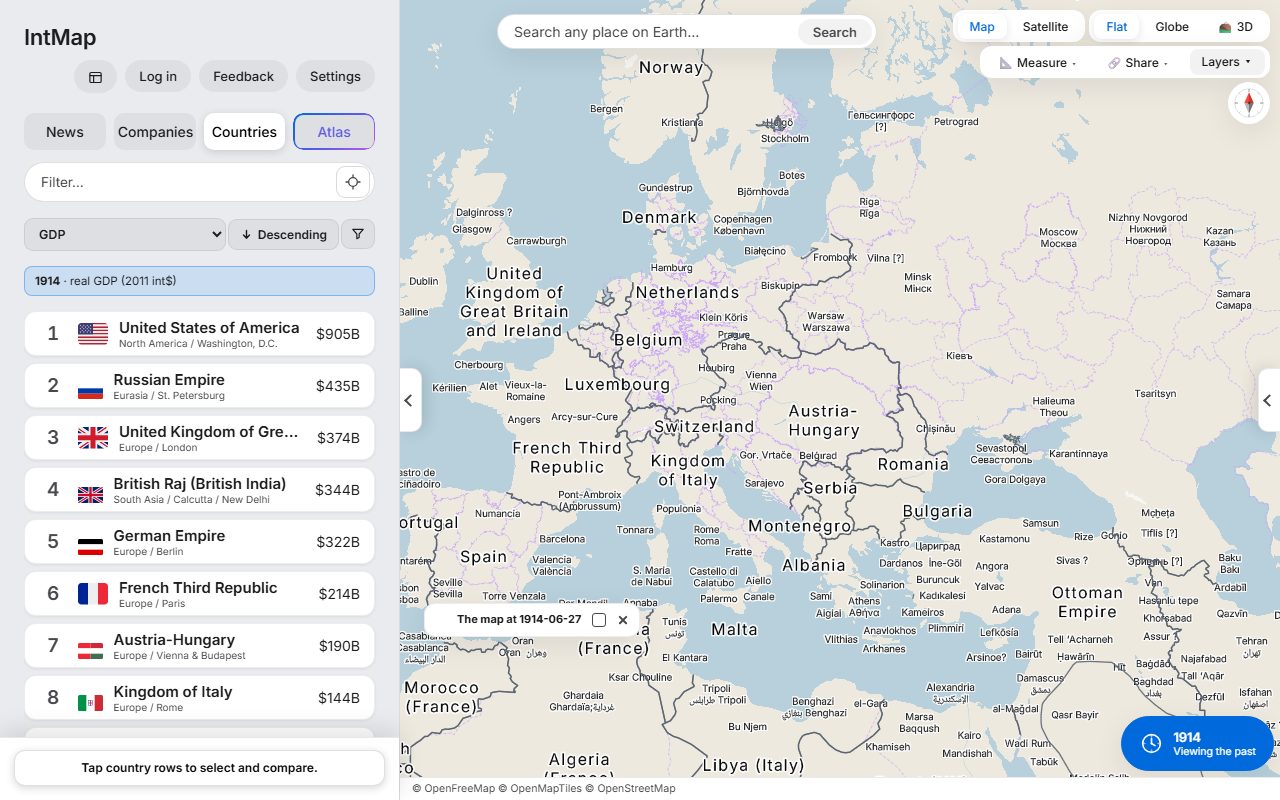
Task: Click the United States flag icon
Action: (x=93, y=334)
